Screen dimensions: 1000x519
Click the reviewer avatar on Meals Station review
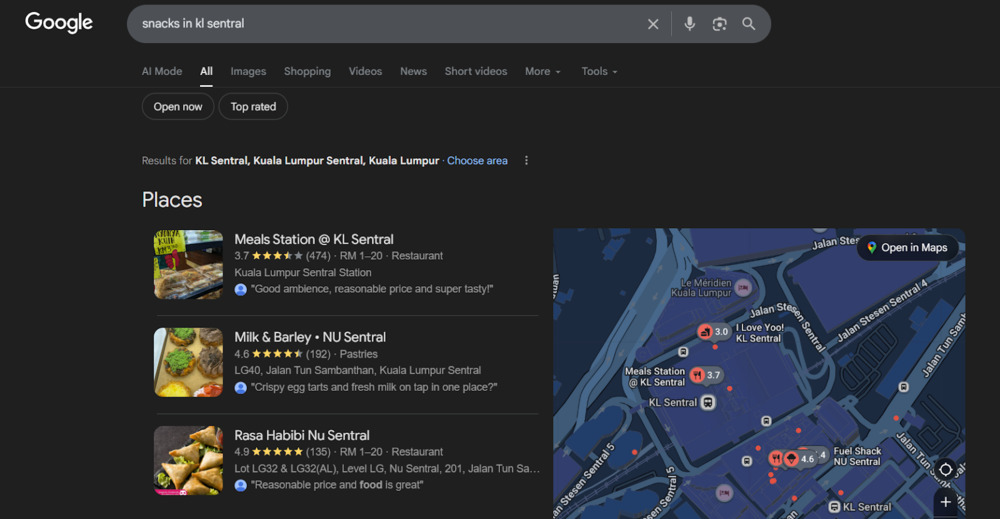(x=240, y=289)
